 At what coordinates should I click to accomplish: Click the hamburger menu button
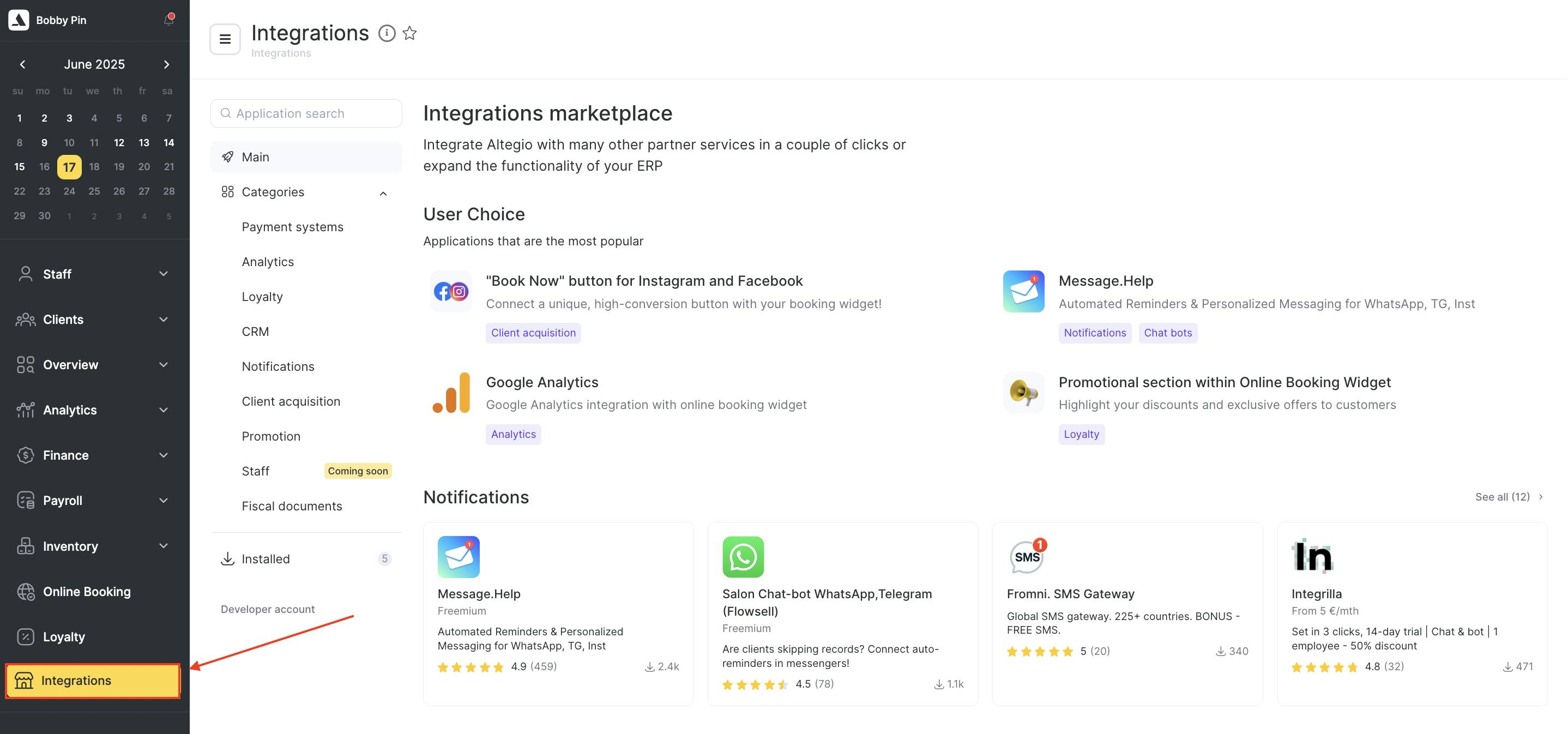pyautogui.click(x=225, y=39)
